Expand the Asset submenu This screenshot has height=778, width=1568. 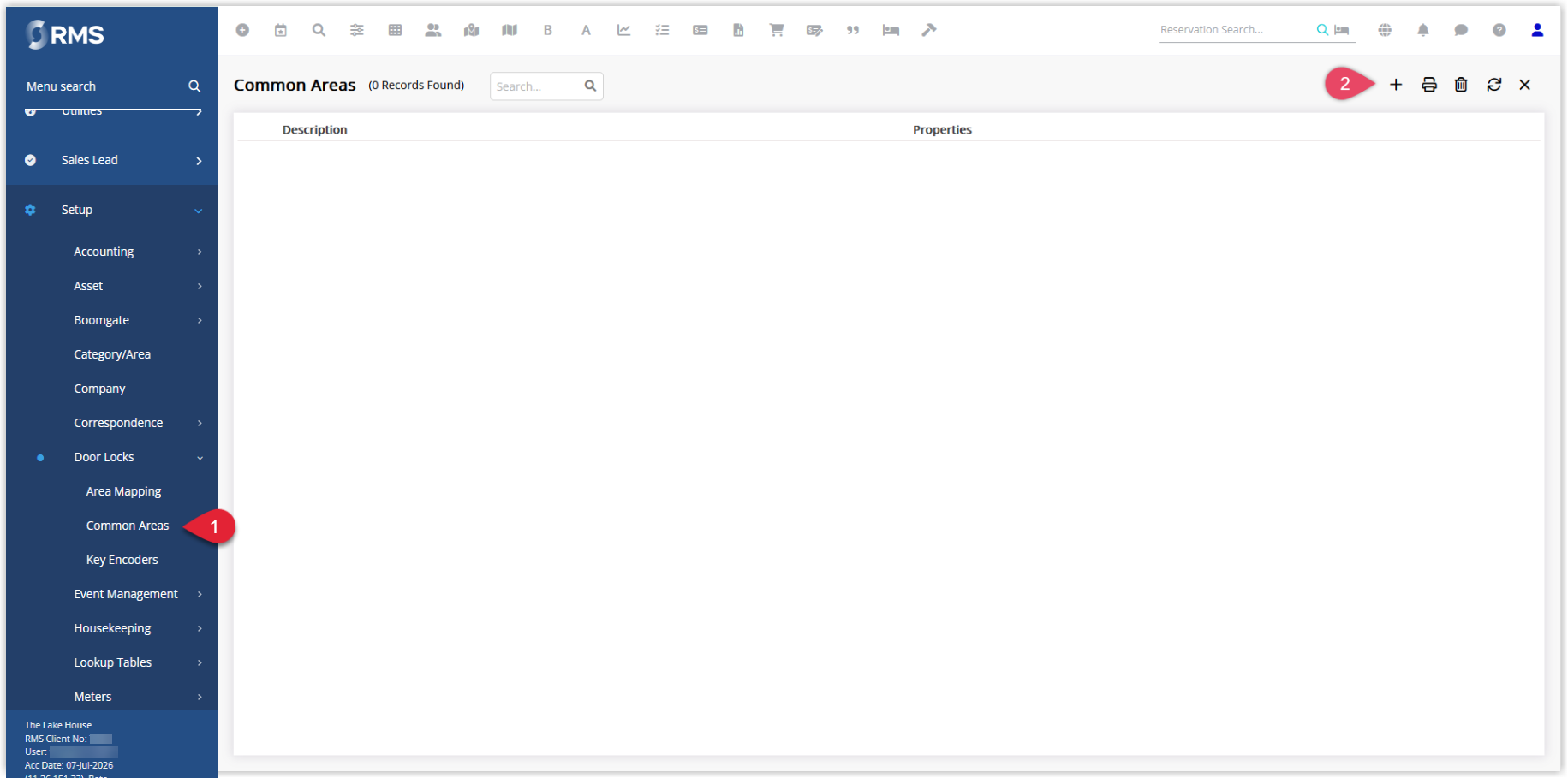pyautogui.click(x=112, y=286)
